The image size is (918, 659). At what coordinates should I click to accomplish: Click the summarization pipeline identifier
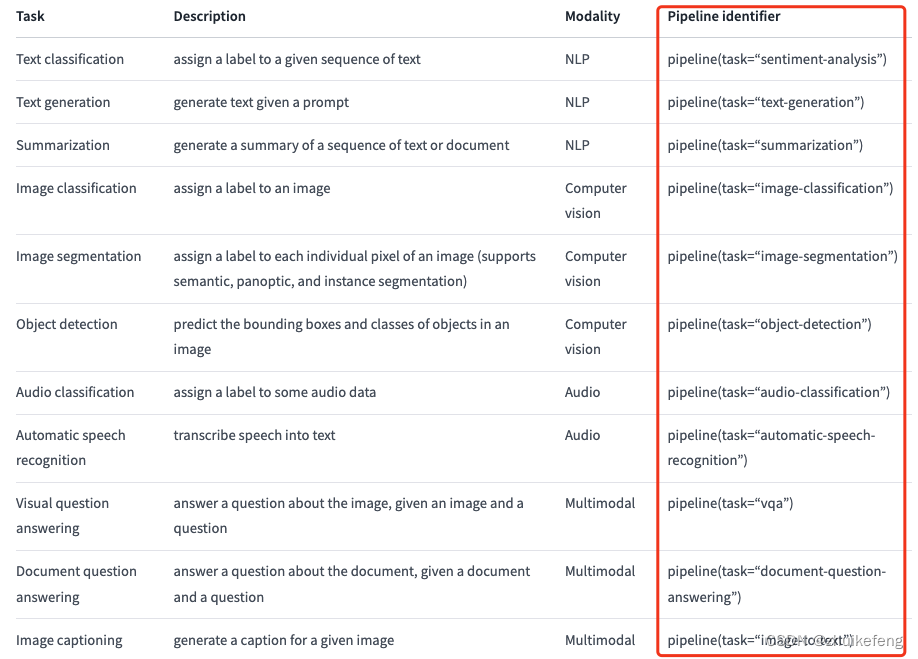coord(765,145)
